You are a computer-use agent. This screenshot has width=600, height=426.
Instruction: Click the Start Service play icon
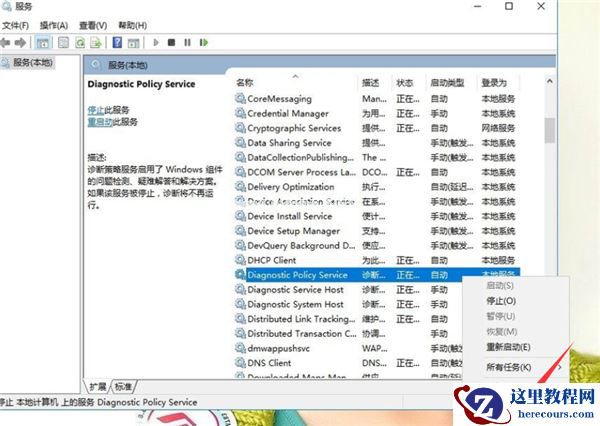tap(156, 42)
